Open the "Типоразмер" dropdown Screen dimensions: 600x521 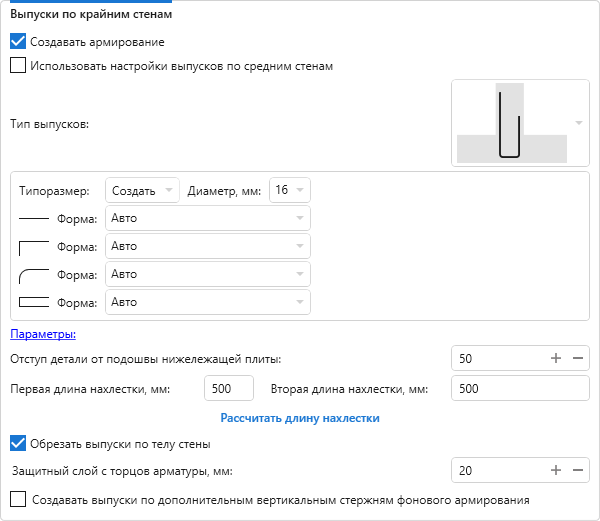[x=141, y=190]
